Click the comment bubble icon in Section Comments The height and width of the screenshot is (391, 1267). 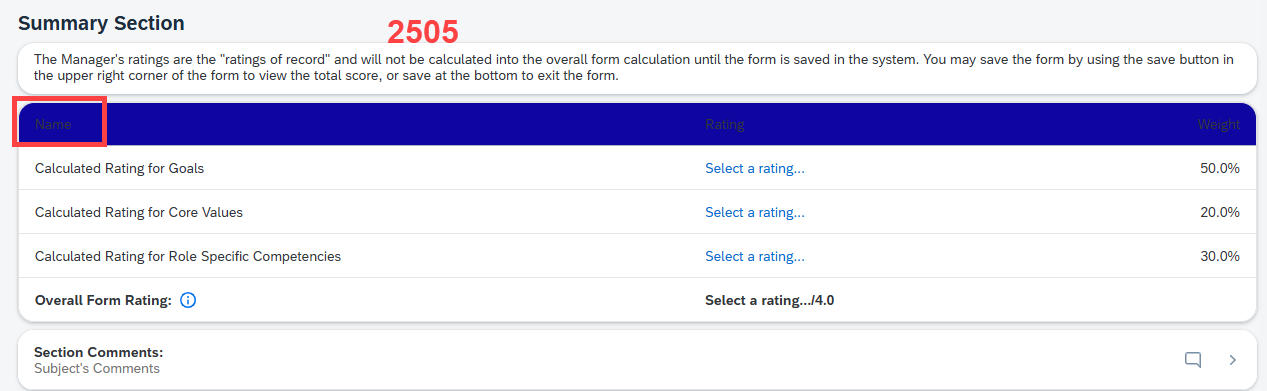pyautogui.click(x=1192, y=360)
